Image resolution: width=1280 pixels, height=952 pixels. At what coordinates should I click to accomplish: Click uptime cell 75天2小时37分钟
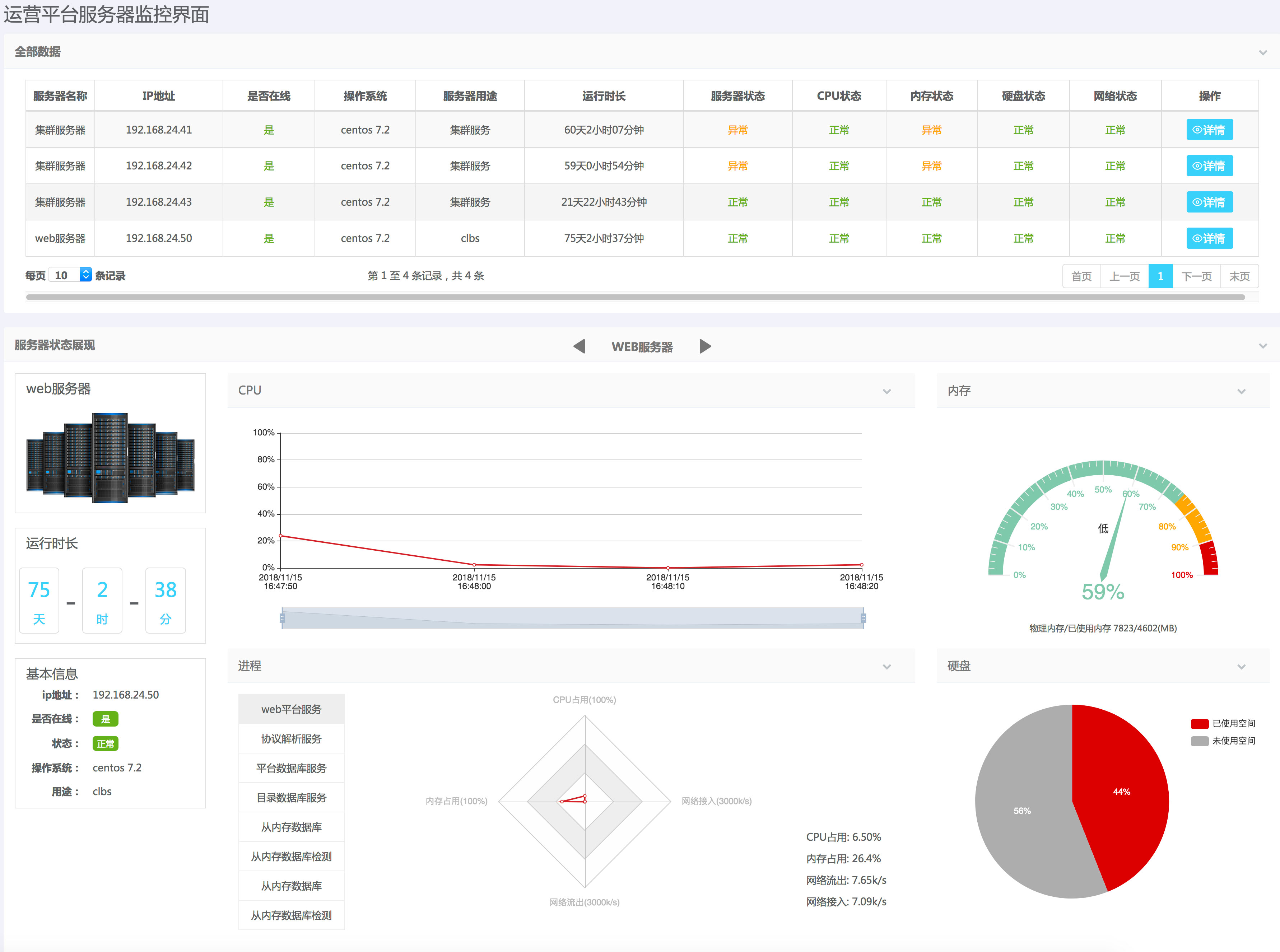[604, 238]
